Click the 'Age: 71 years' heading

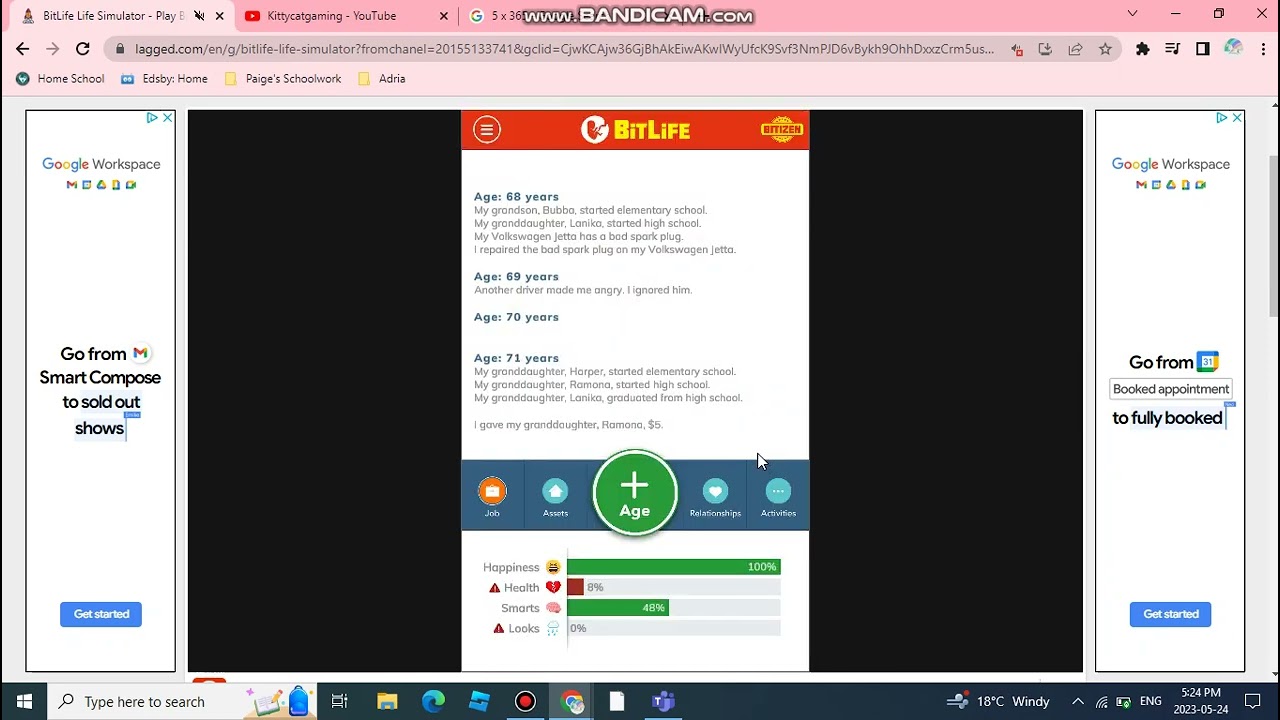(x=516, y=358)
